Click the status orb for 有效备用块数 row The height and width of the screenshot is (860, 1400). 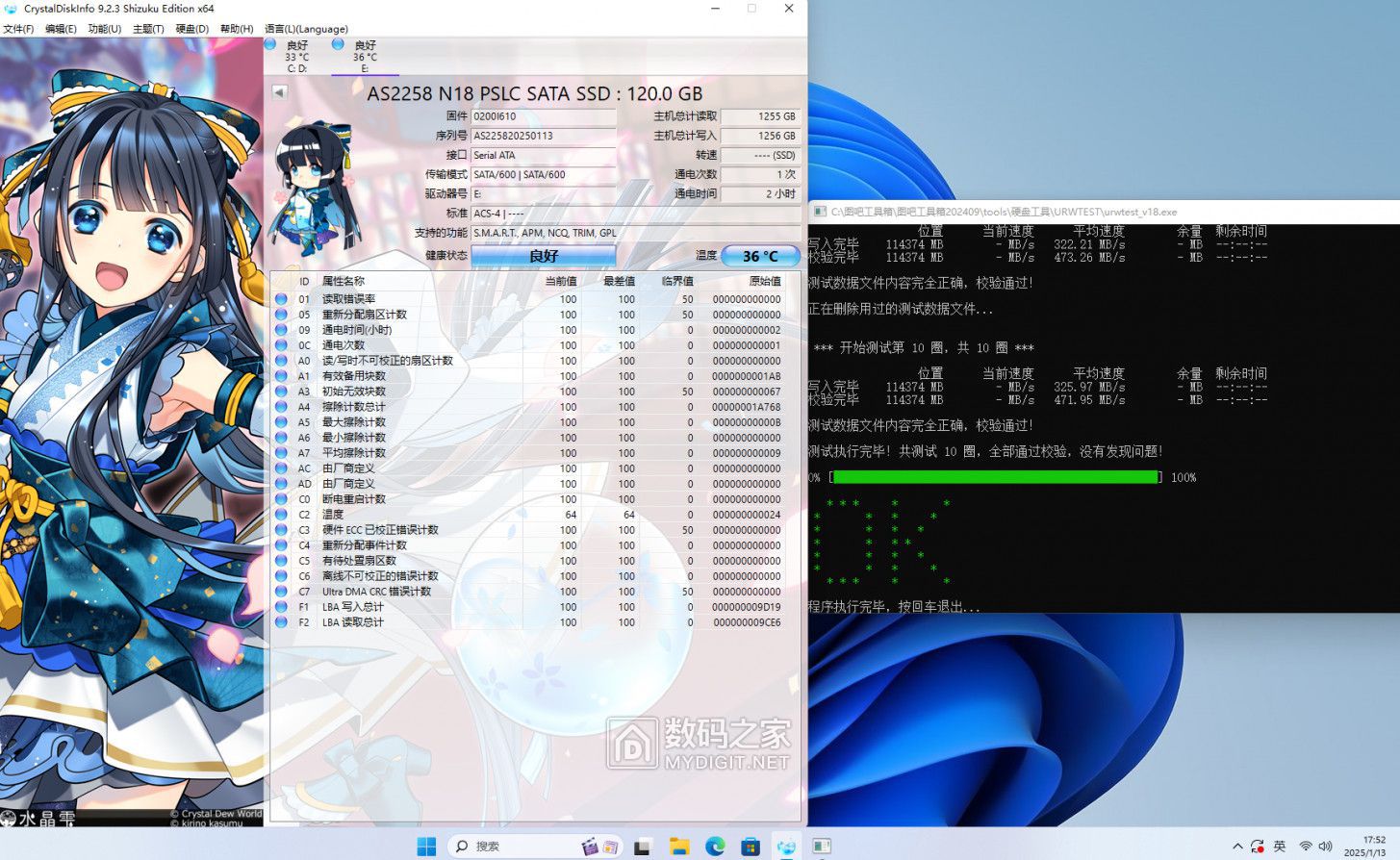coord(281,376)
